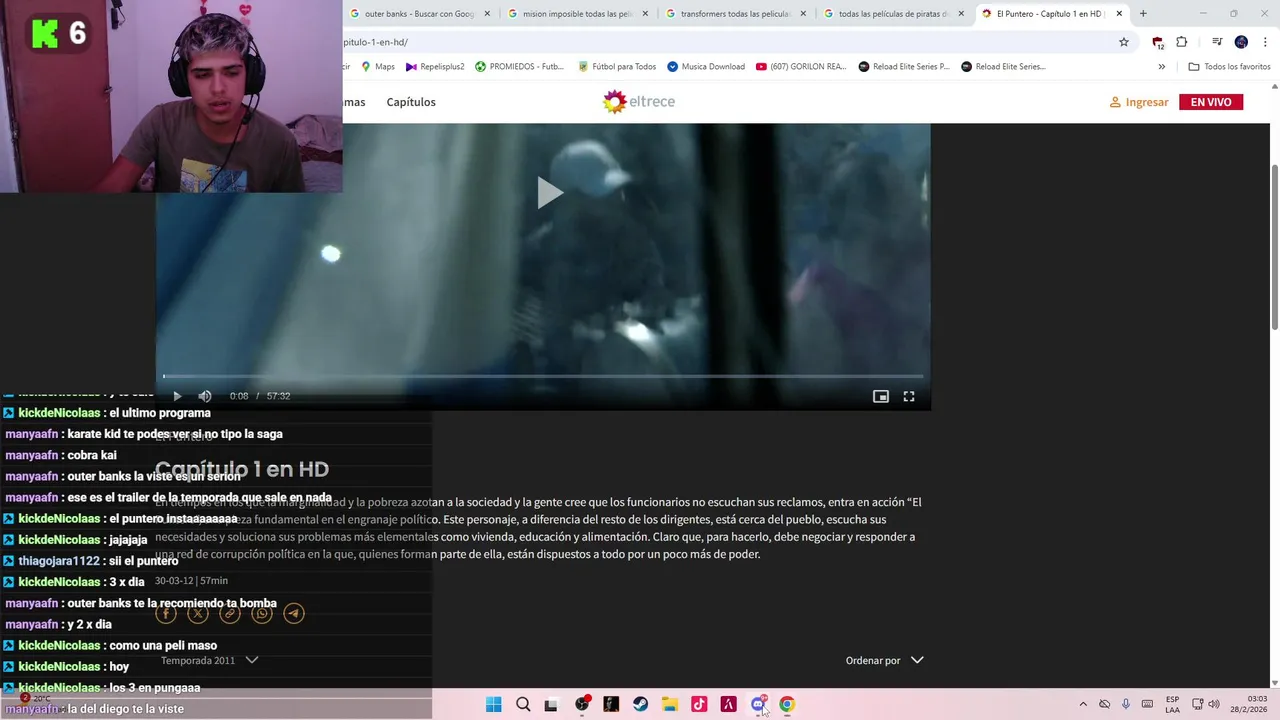Open the Musica Download bookmark
The width and height of the screenshot is (1280, 720).
pyautogui.click(x=706, y=67)
